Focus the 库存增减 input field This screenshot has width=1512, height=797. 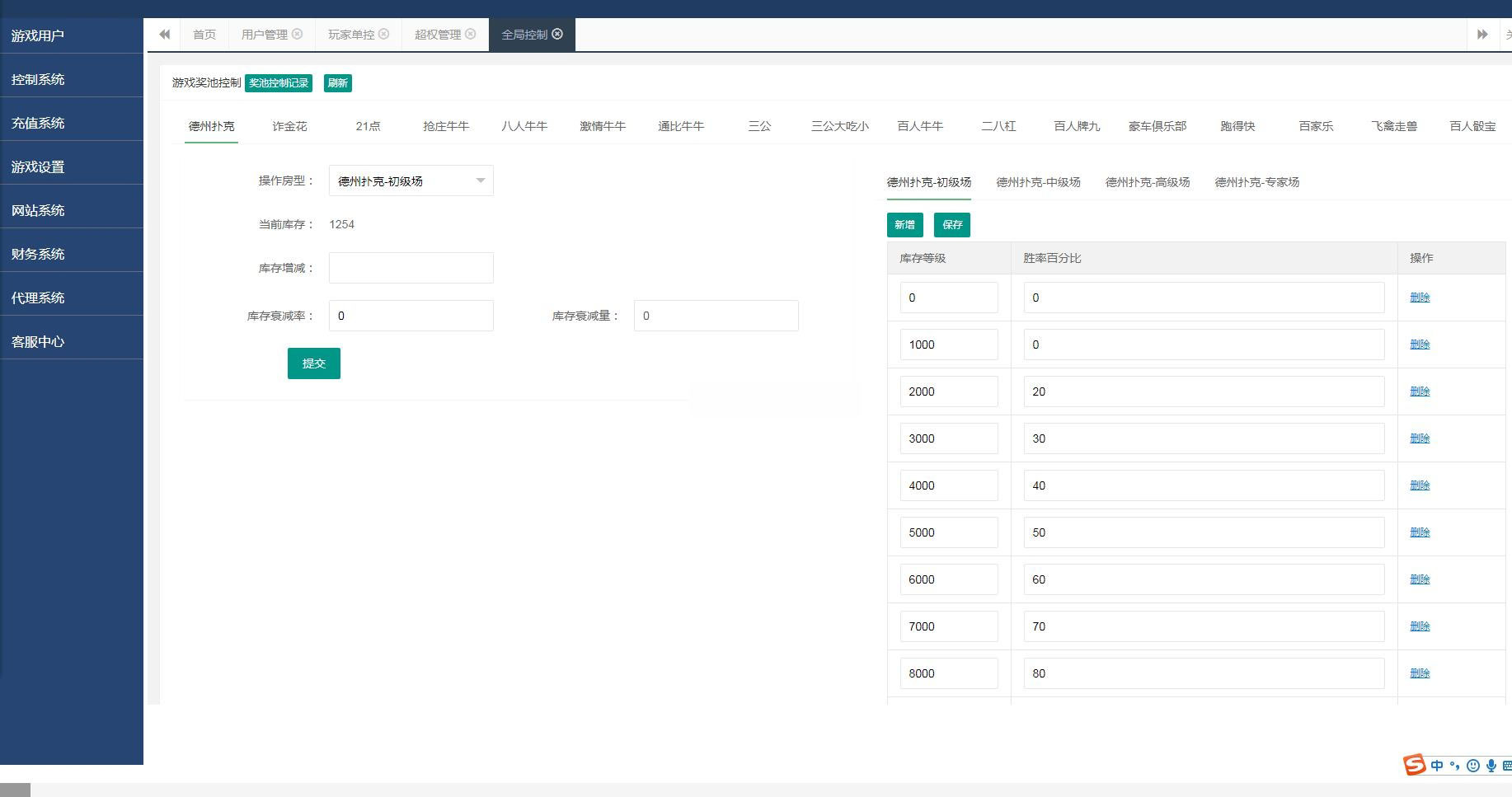tap(411, 268)
